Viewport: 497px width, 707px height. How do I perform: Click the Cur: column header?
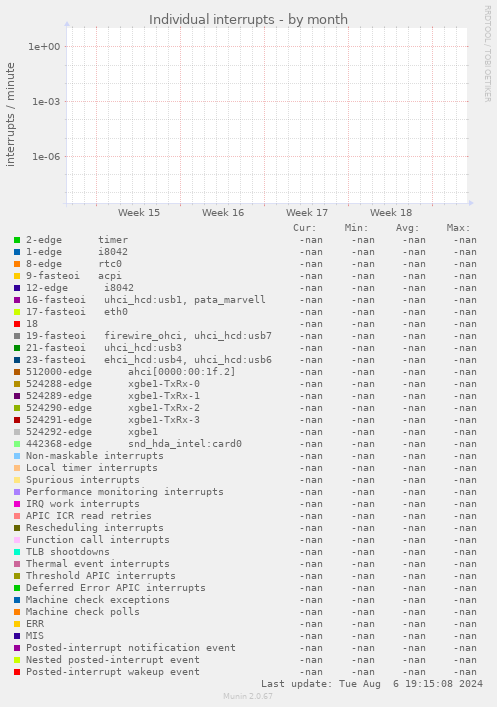pyautogui.click(x=305, y=228)
